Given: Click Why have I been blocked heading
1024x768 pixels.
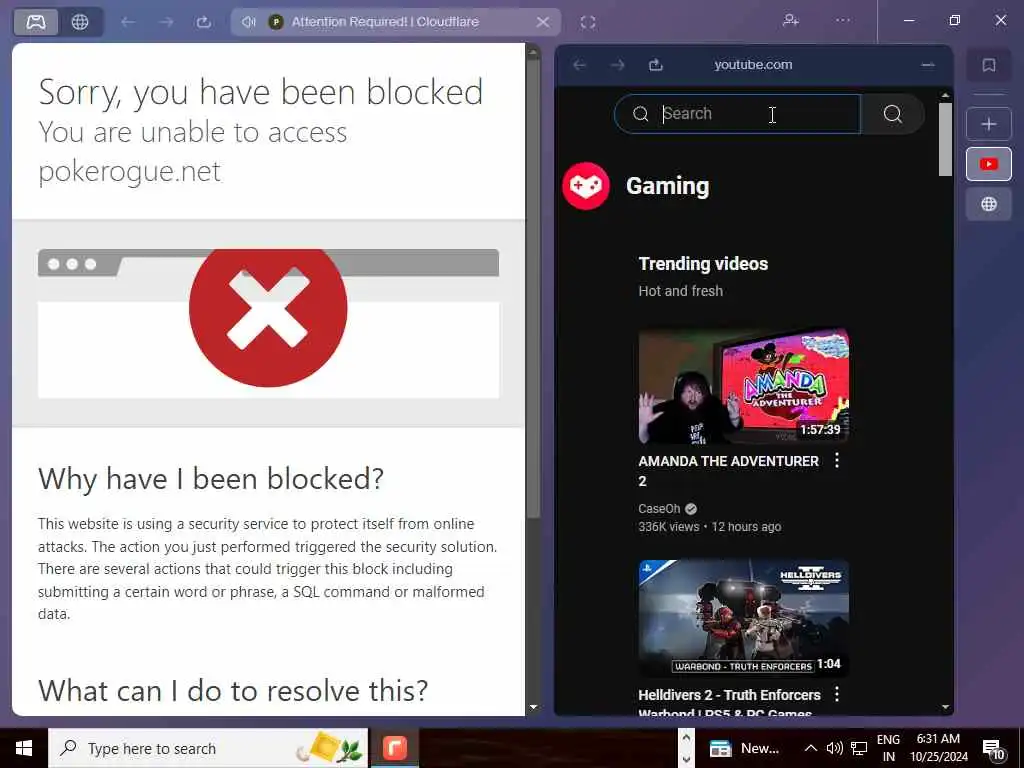Looking at the screenshot, I should pos(211,479).
